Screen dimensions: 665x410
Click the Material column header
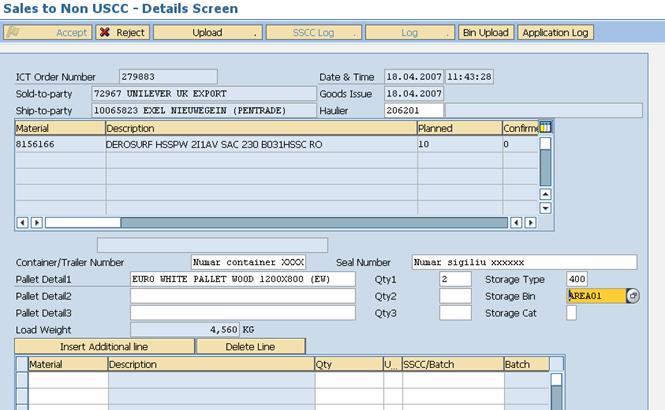[x=59, y=128]
